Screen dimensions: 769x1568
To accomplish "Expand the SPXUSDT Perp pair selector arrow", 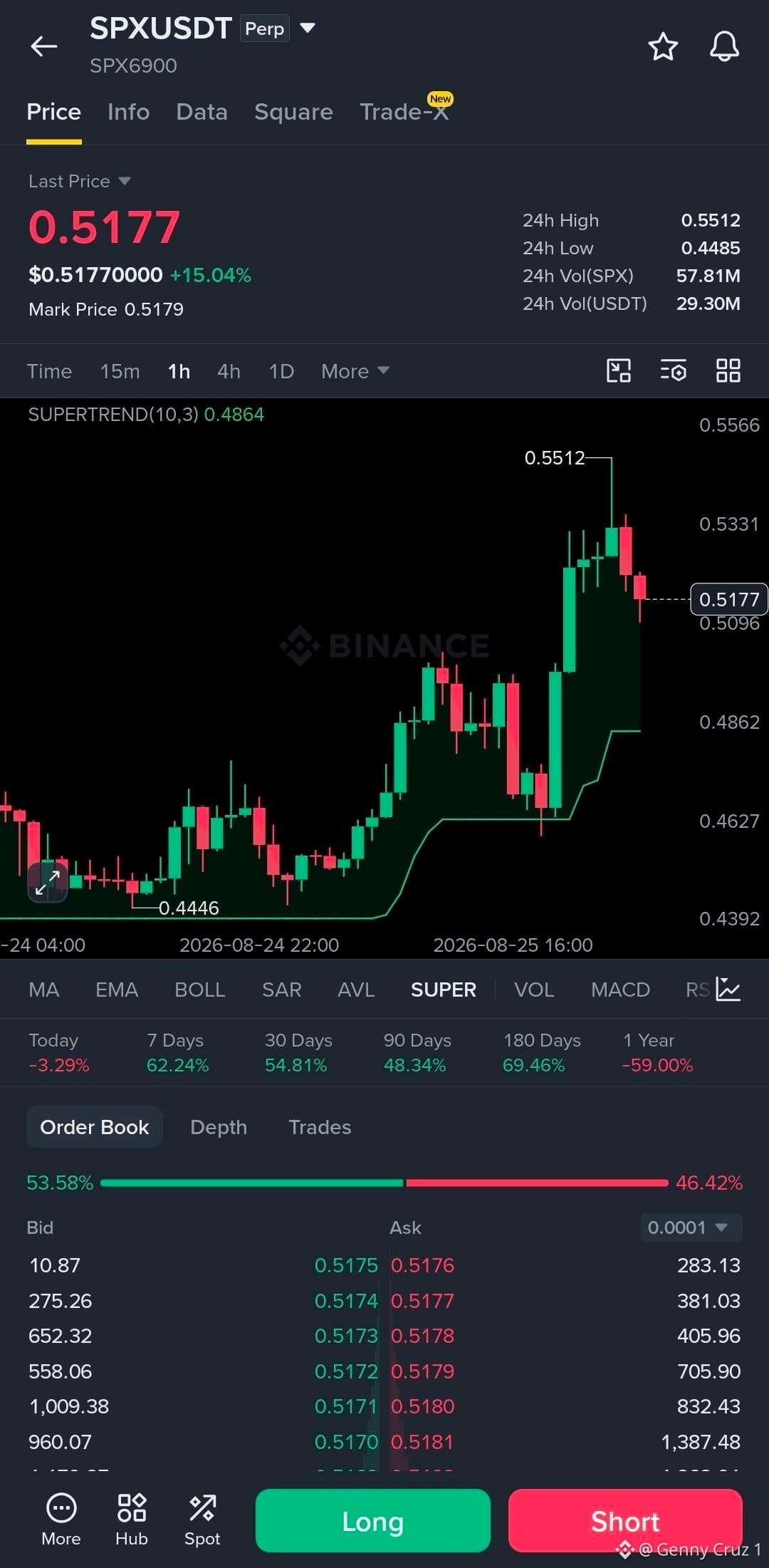I will pos(308,28).
